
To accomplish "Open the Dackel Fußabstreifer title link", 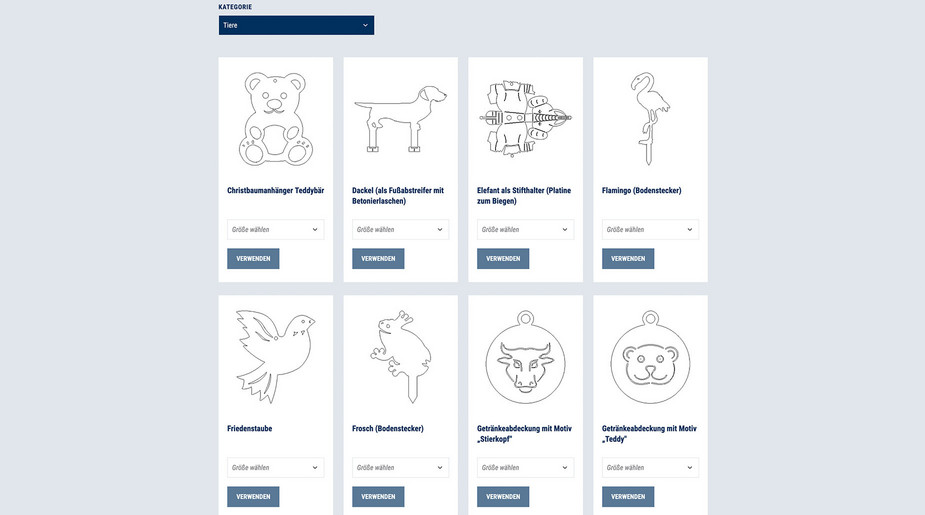I will point(398,196).
